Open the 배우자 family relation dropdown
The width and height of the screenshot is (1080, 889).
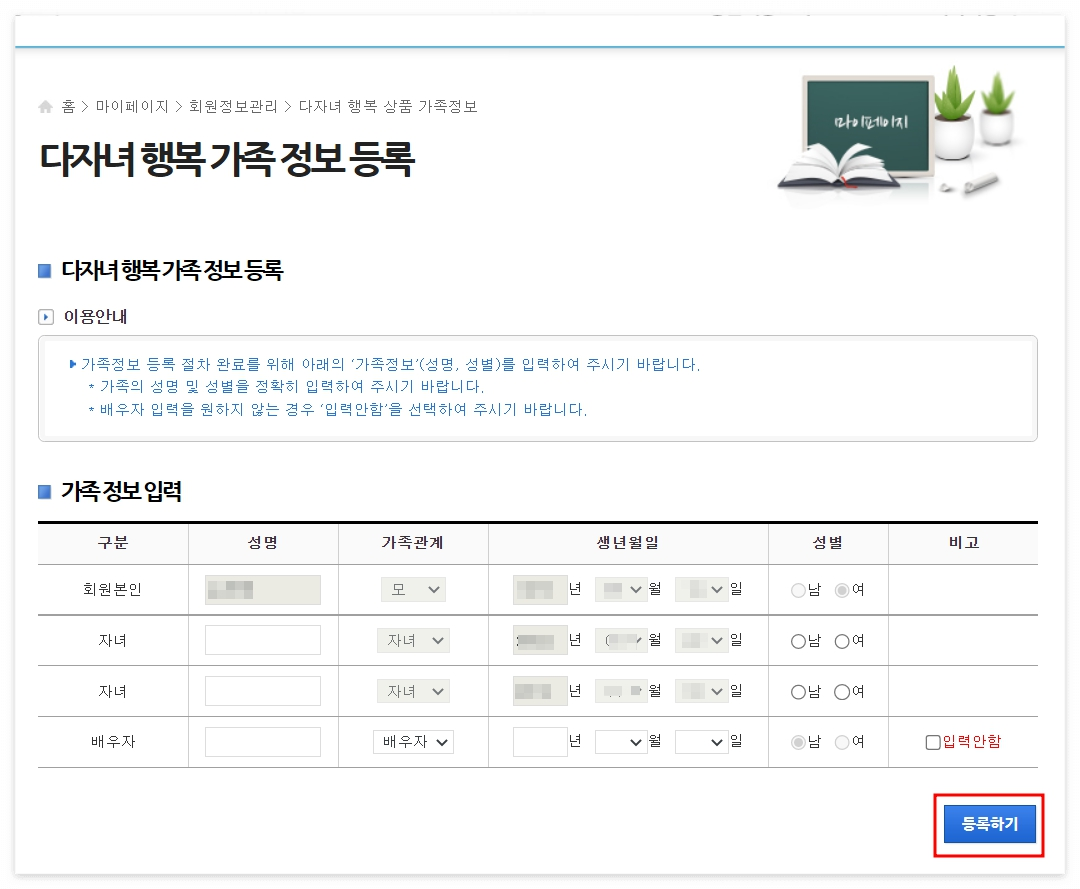413,742
